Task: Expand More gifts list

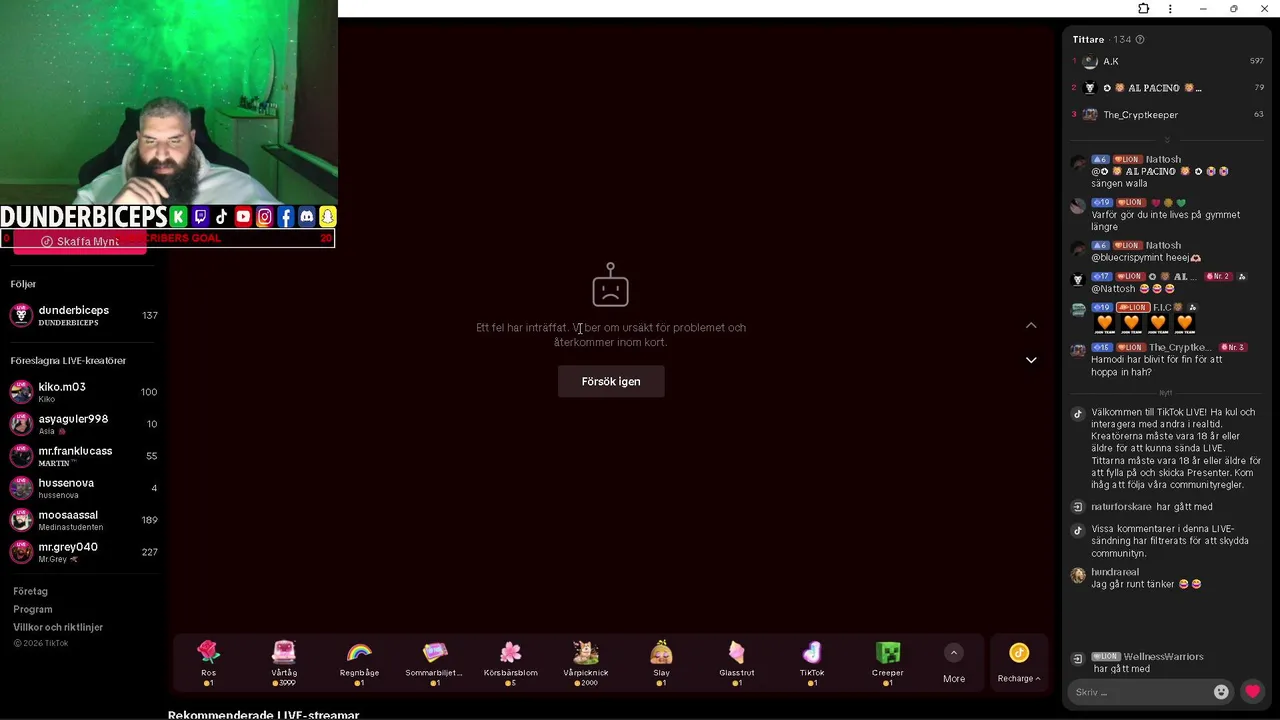Action: [x=954, y=662]
